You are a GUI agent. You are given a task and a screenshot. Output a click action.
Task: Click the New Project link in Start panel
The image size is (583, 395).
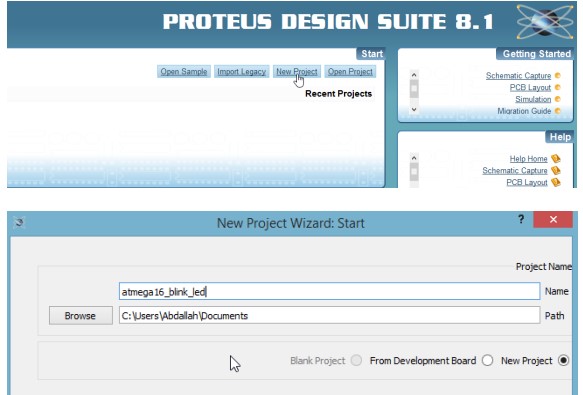coord(297,71)
